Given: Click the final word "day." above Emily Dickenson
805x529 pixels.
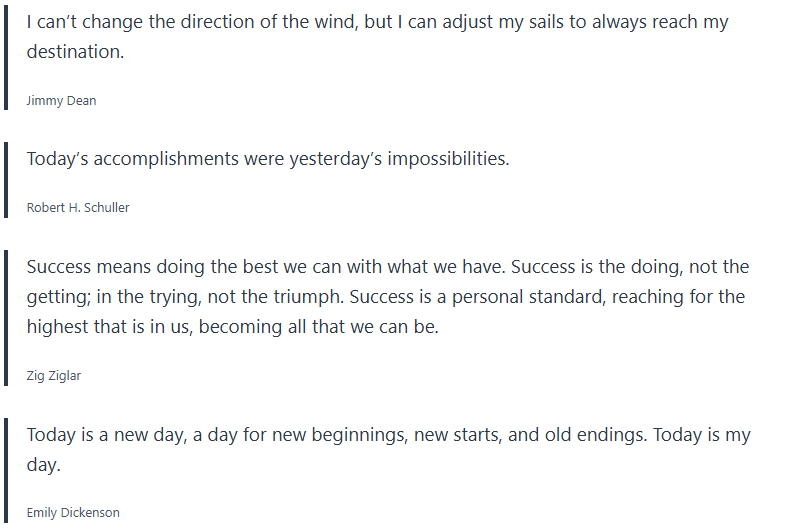Looking at the screenshot, I should pos(44,465).
